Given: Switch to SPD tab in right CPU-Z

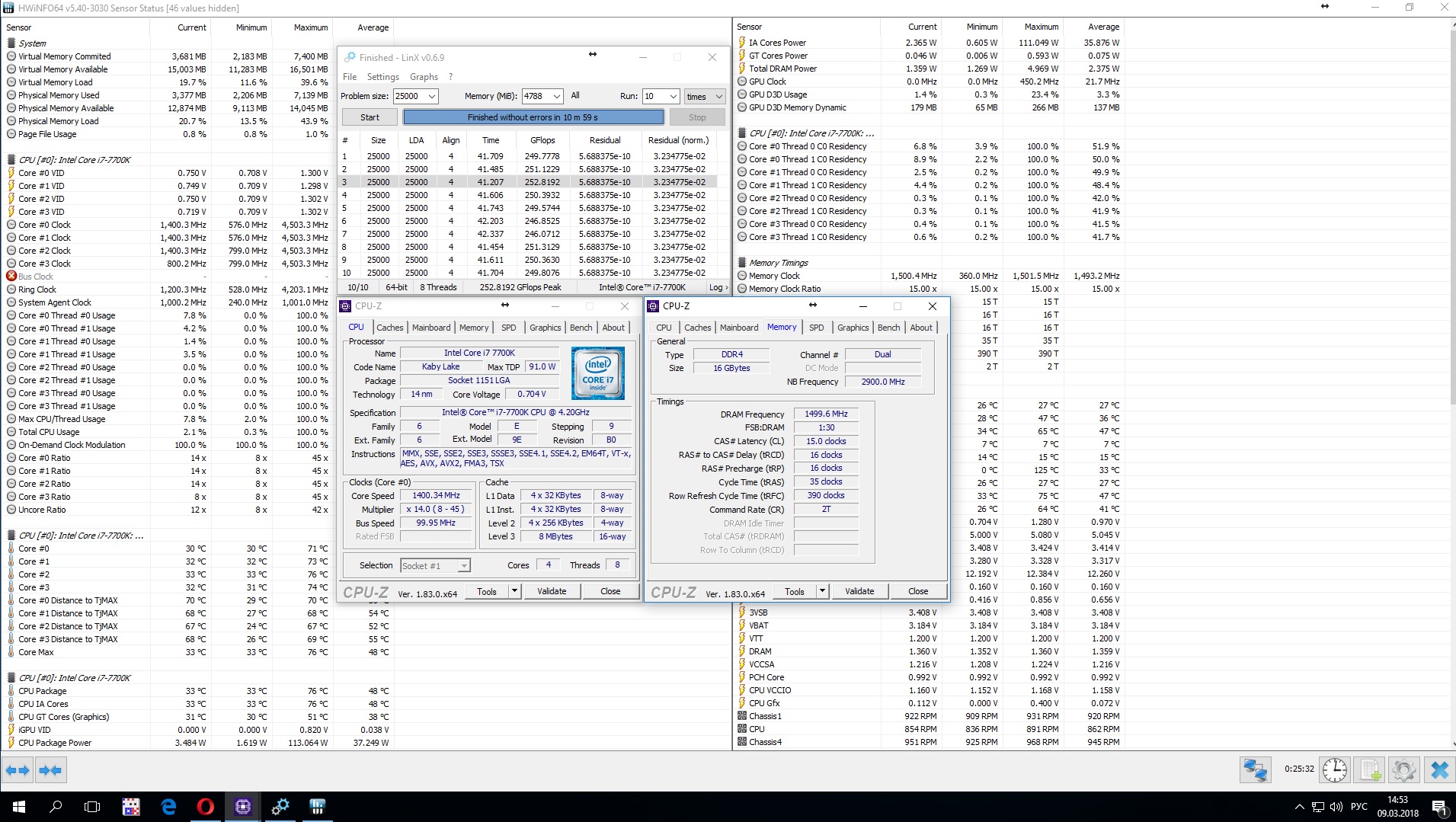Looking at the screenshot, I should (816, 328).
